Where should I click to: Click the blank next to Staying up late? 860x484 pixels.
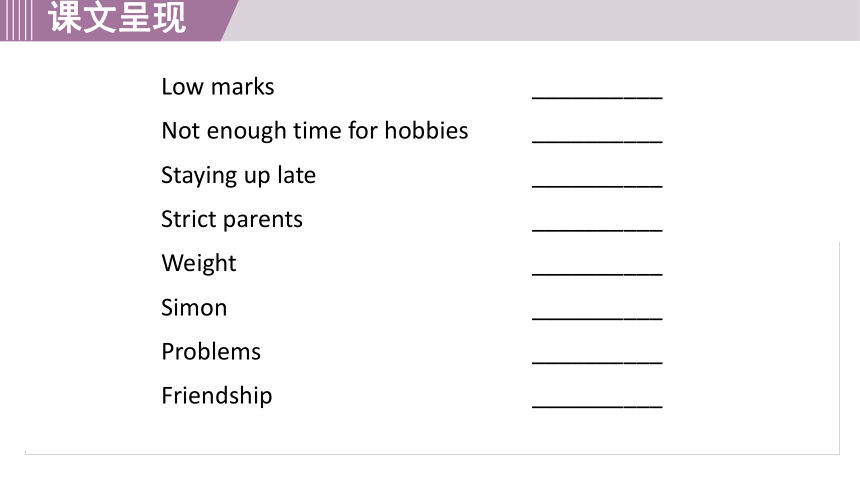[x=597, y=179]
